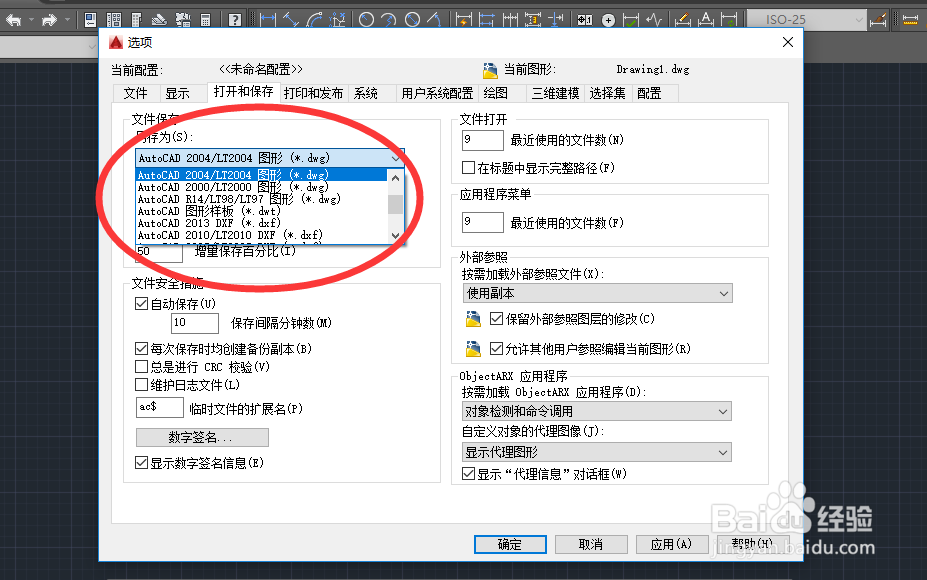Image resolution: width=927 pixels, height=580 pixels.
Task: Toggle the 自动保存 checkbox
Action: 141,304
